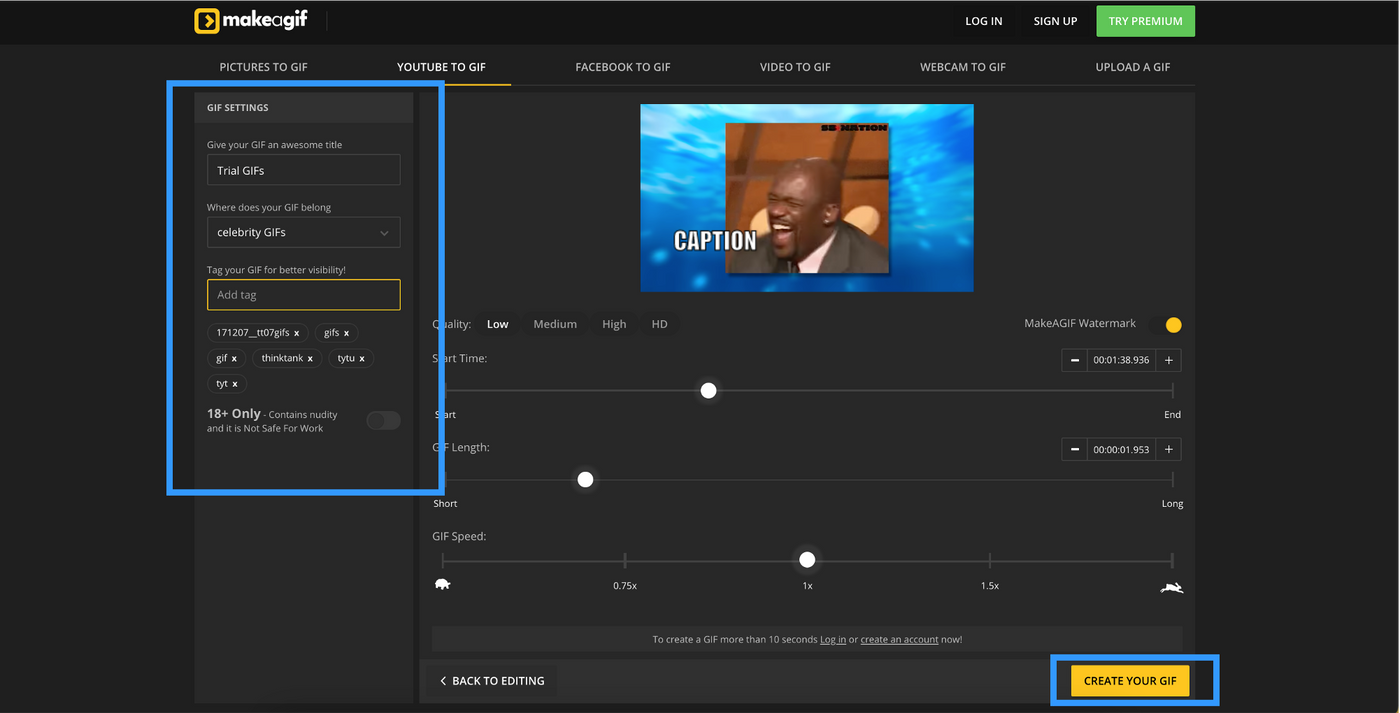Click the GIF preview with CAPTION
Screen dimensions: 1400x713
(x=807, y=198)
